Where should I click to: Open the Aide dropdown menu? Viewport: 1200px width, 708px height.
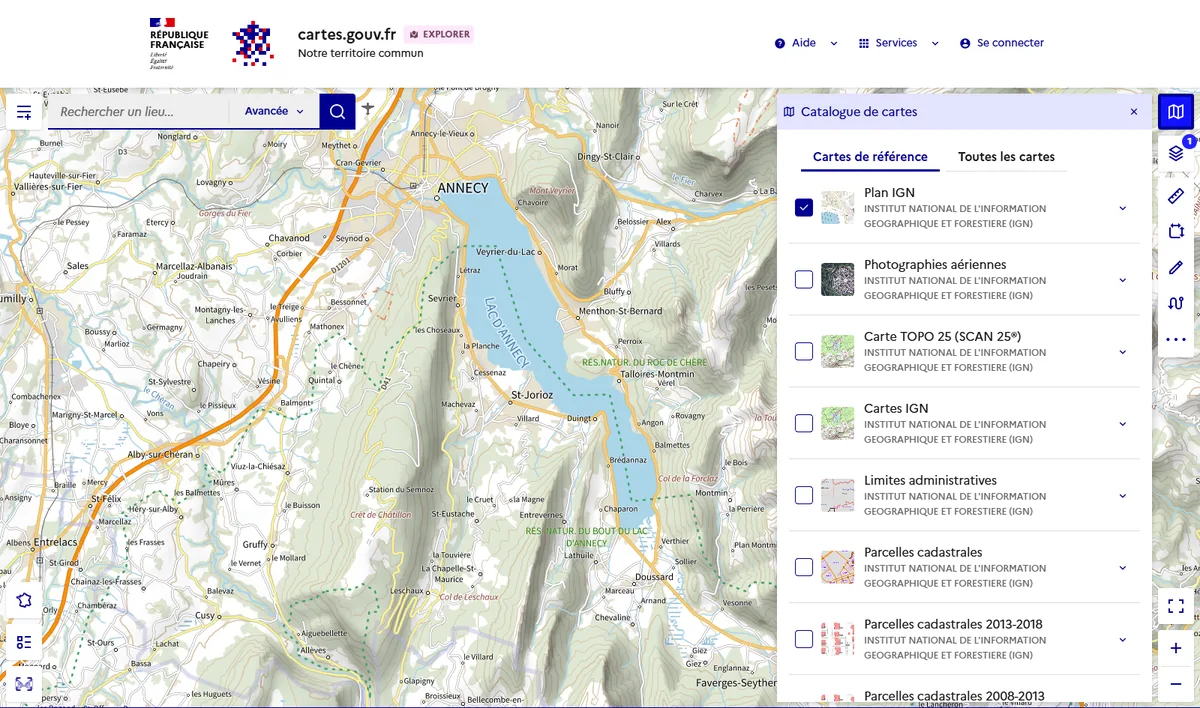806,43
